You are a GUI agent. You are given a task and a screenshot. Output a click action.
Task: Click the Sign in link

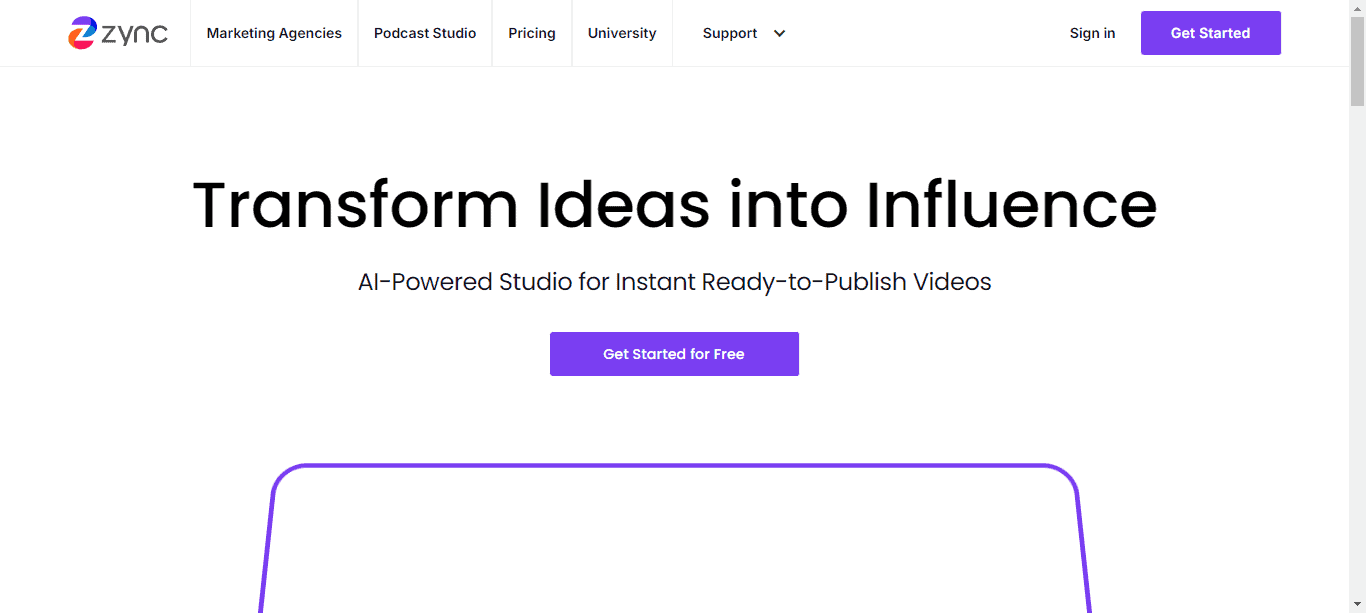coord(1092,33)
